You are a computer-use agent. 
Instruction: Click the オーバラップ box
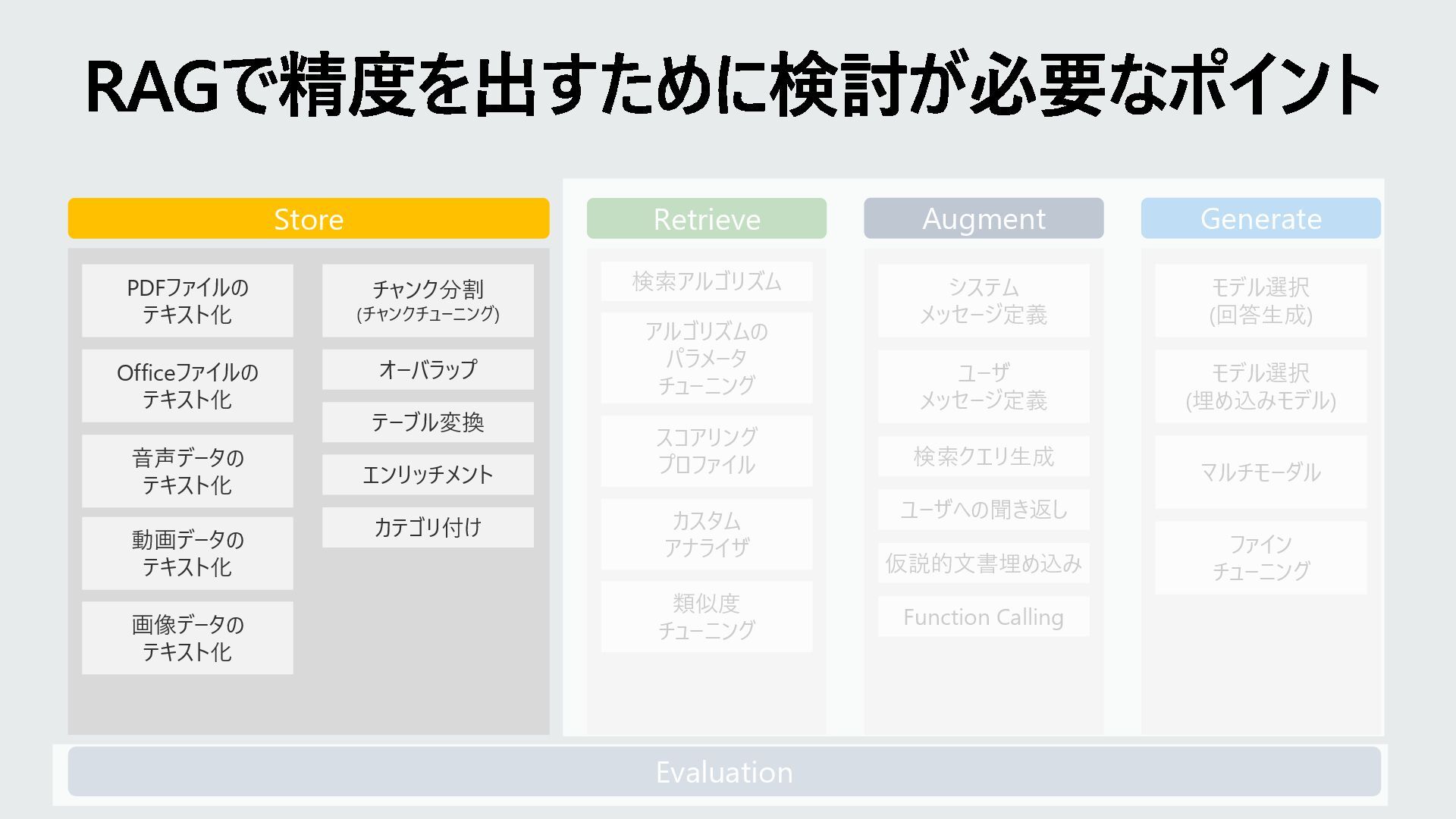(428, 369)
